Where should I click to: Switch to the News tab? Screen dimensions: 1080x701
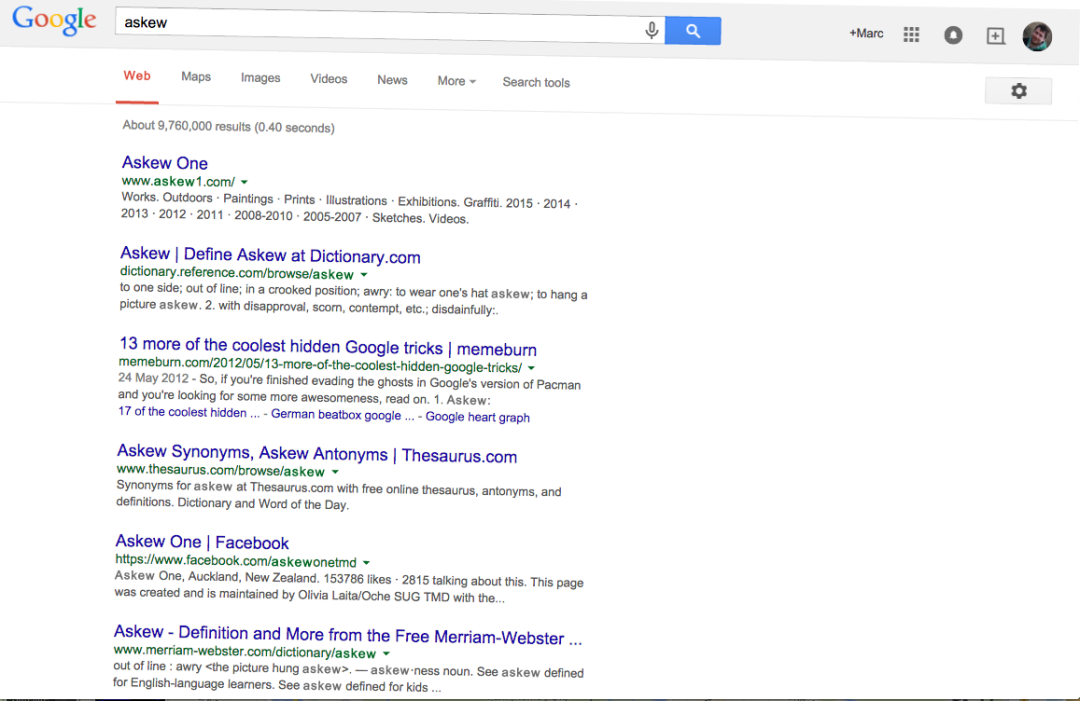pyautogui.click(x=392, y=80)
